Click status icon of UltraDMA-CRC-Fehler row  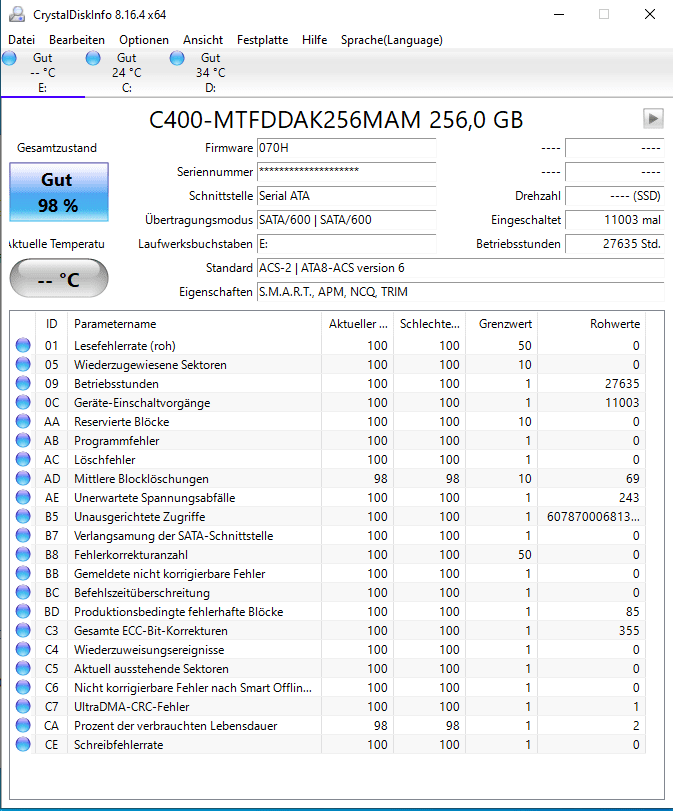pyautogui.click(x=23, y=706)
